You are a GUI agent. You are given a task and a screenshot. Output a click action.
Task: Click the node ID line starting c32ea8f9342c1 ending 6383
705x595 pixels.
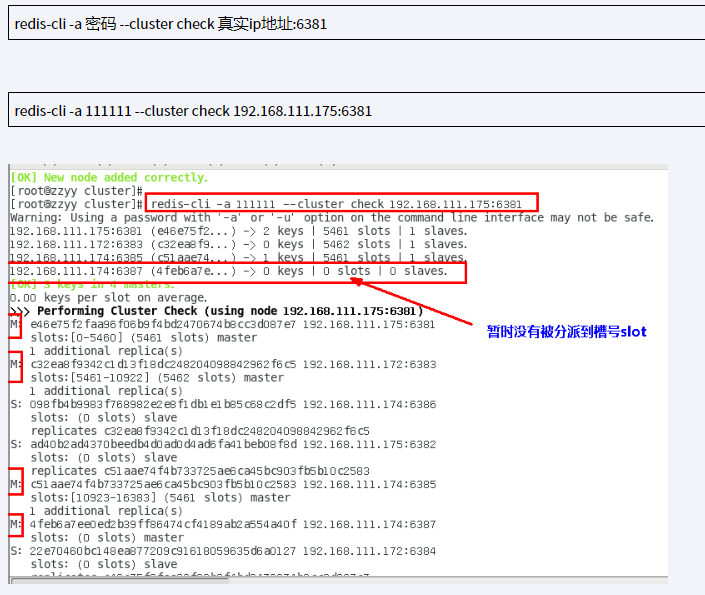pos(223,364)
